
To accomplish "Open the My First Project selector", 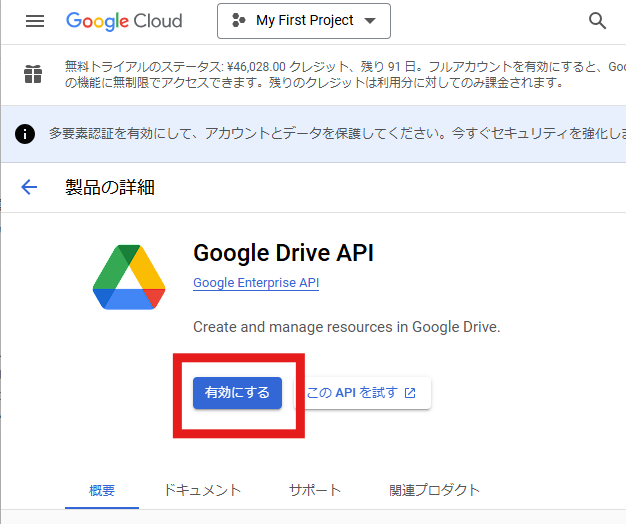I will (x=304, y=21).
